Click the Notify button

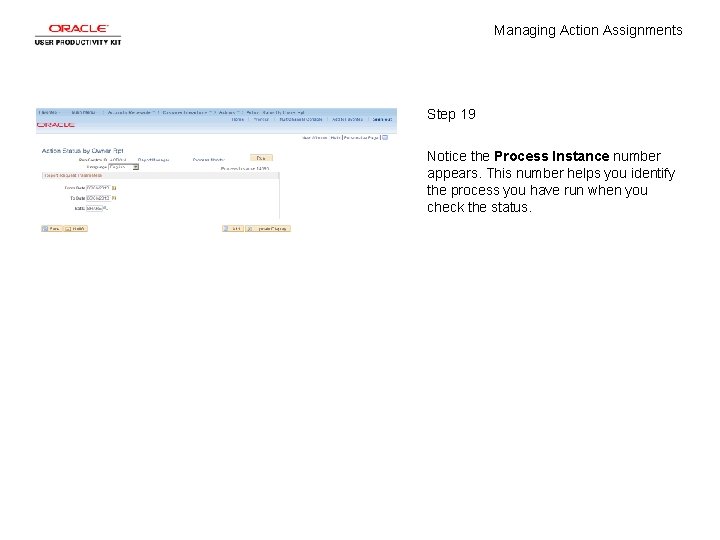coord(75,229)
